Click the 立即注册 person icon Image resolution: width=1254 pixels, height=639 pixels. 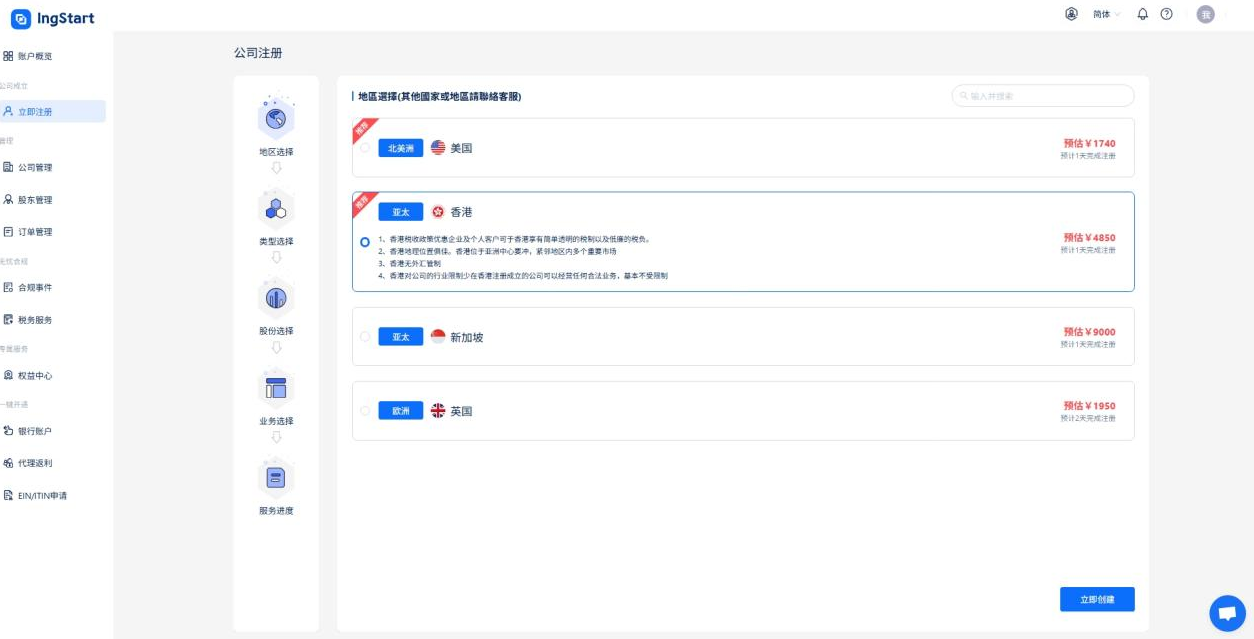(8, 111)
